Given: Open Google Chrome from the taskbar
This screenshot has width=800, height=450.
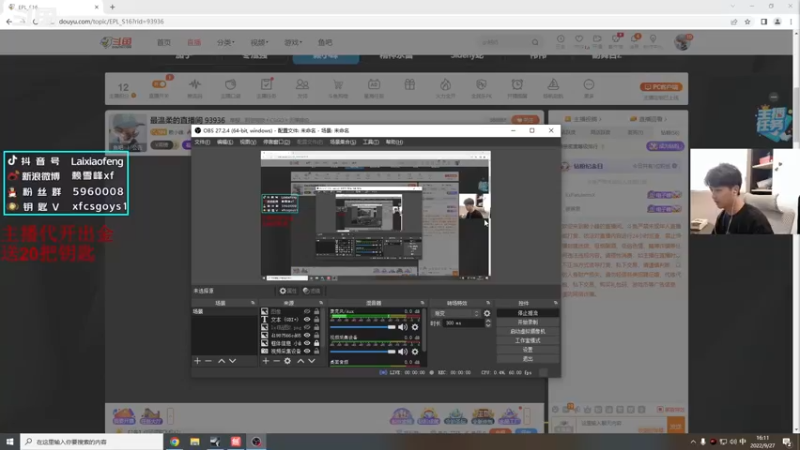Looking at the screenshot, I should click(x=174, y=442).
